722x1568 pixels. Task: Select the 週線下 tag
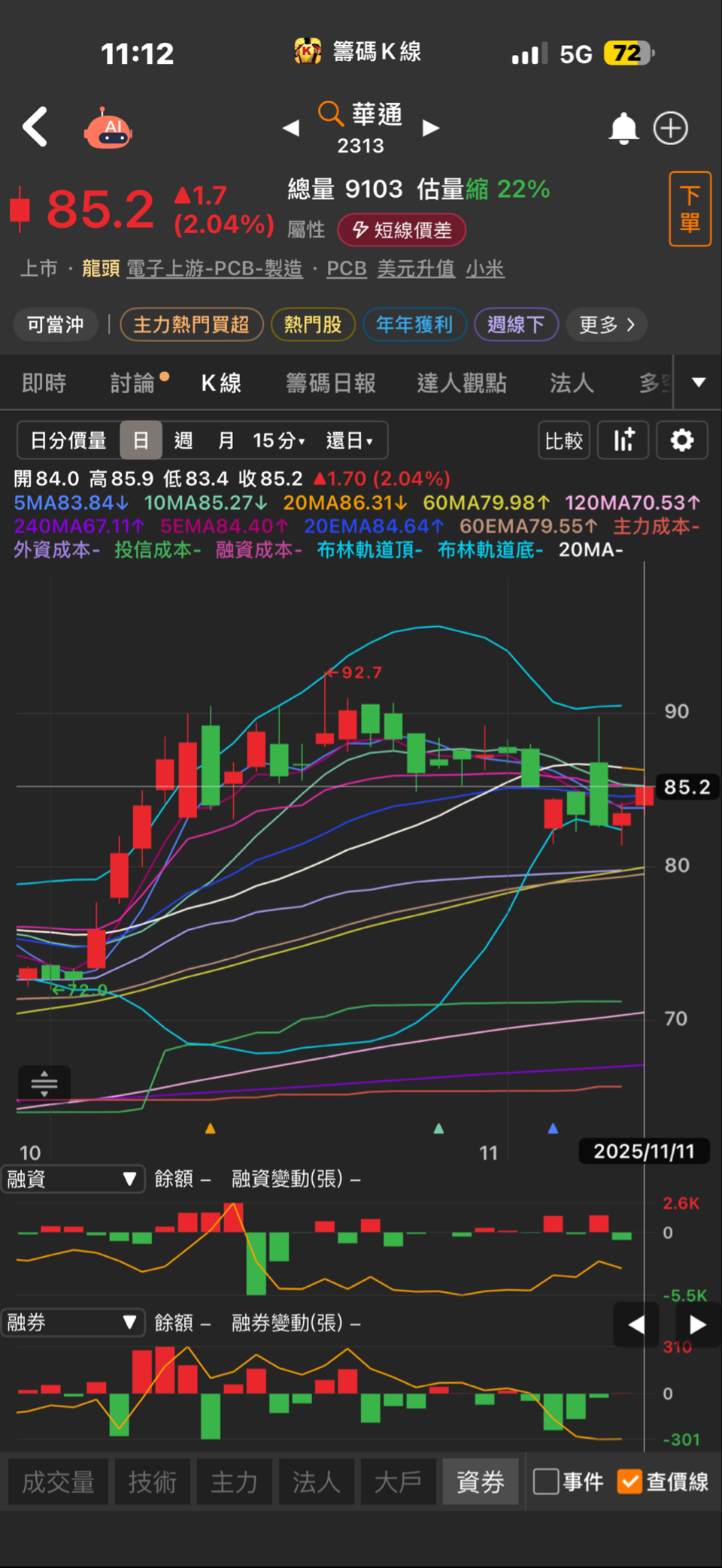516,325
